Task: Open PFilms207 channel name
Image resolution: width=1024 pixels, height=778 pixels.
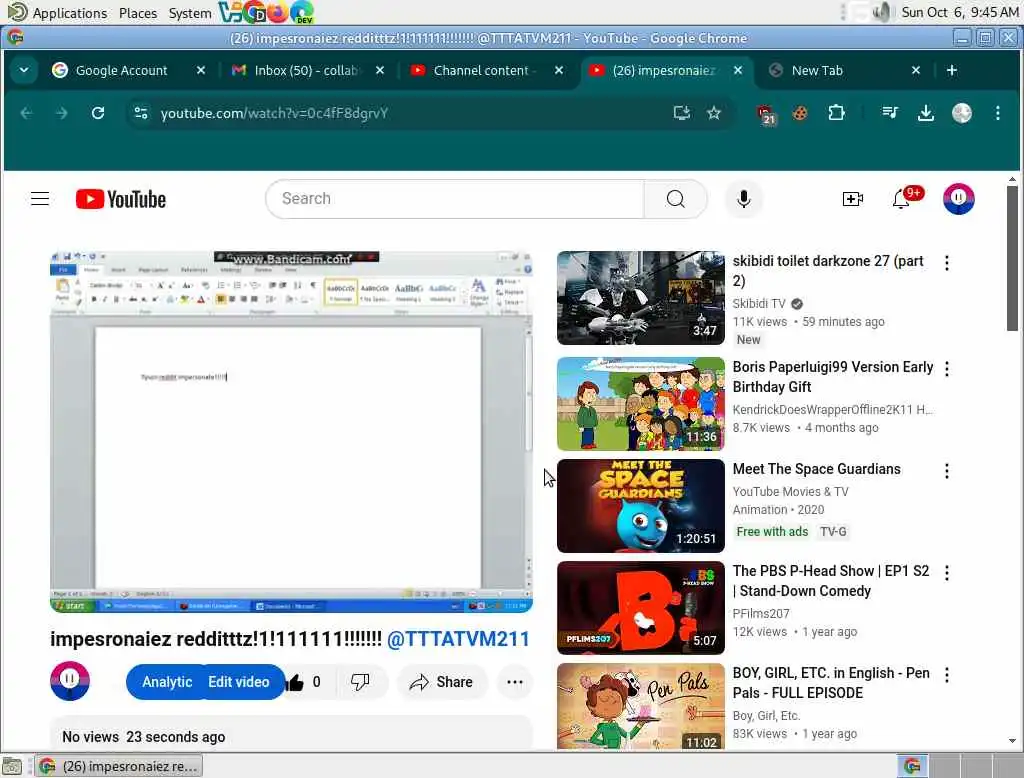Action: point(761,613)
